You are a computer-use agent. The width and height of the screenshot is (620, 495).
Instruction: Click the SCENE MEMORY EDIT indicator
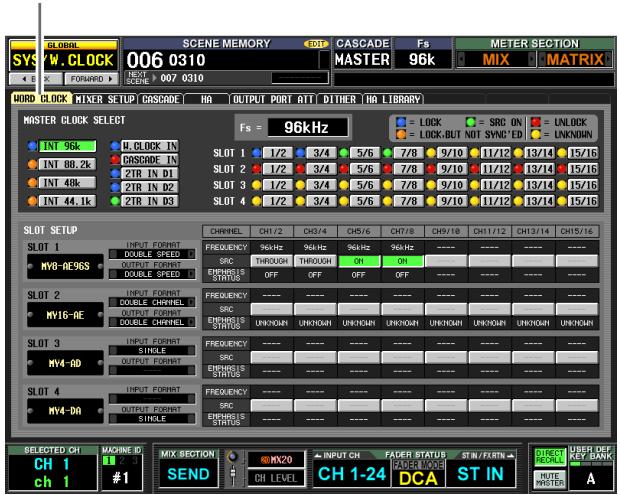[x=316, y=44]
